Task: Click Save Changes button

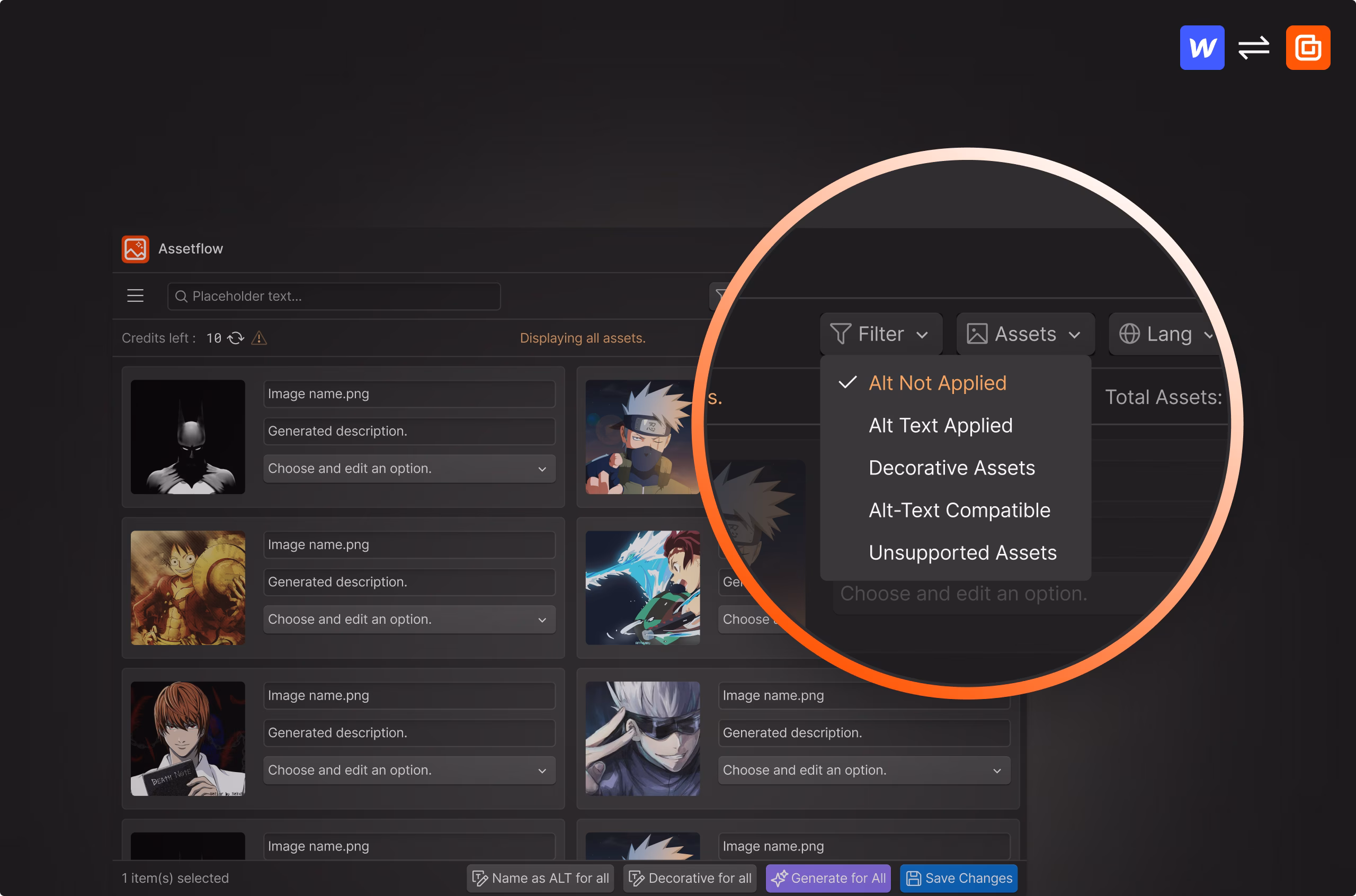Action: pyautogui.click(x=959, y=879)
